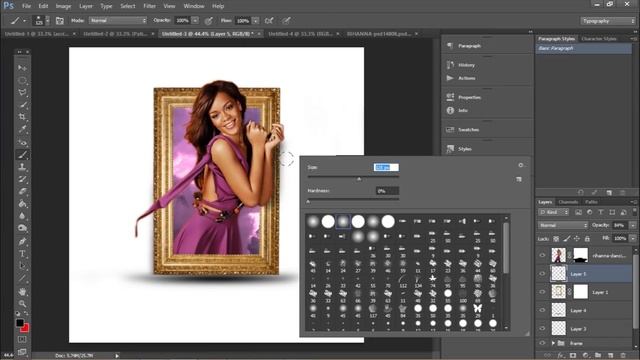Viewport: 640px width, 360px height.
Task: Toggle visibility of frame group
Action: click(542, 343)
